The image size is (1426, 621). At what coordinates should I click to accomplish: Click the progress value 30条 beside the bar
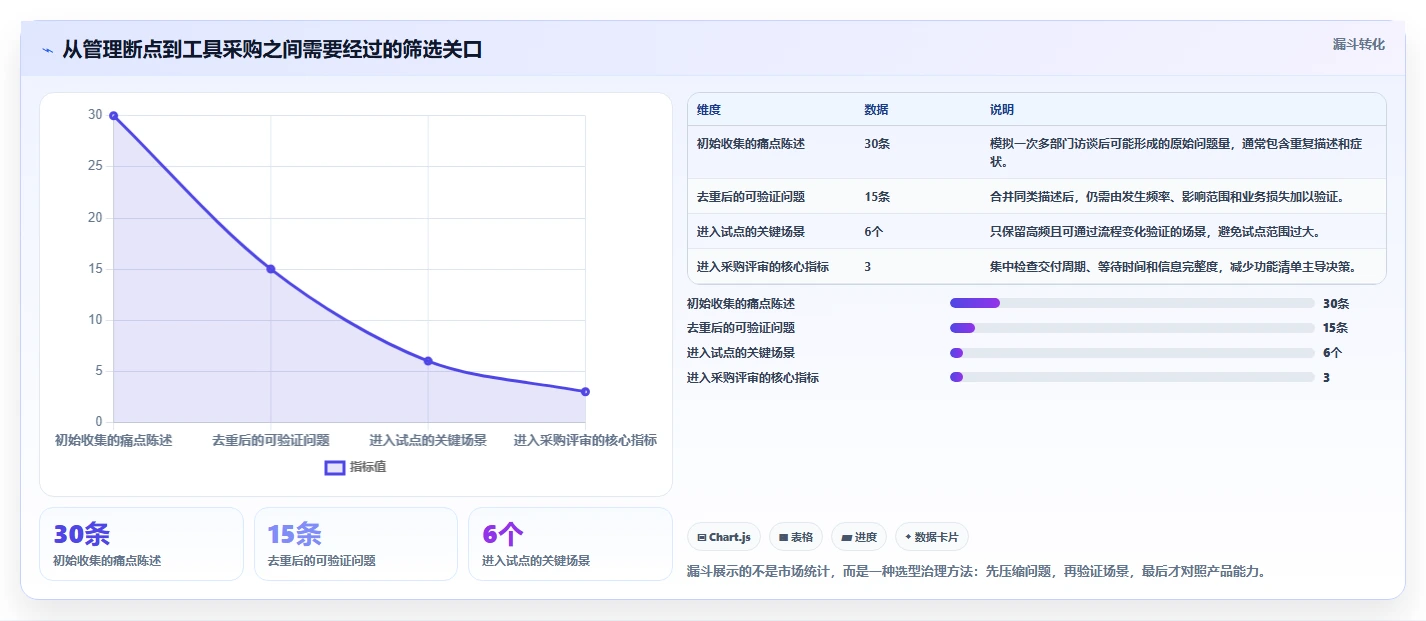[x=1336, y=303]
